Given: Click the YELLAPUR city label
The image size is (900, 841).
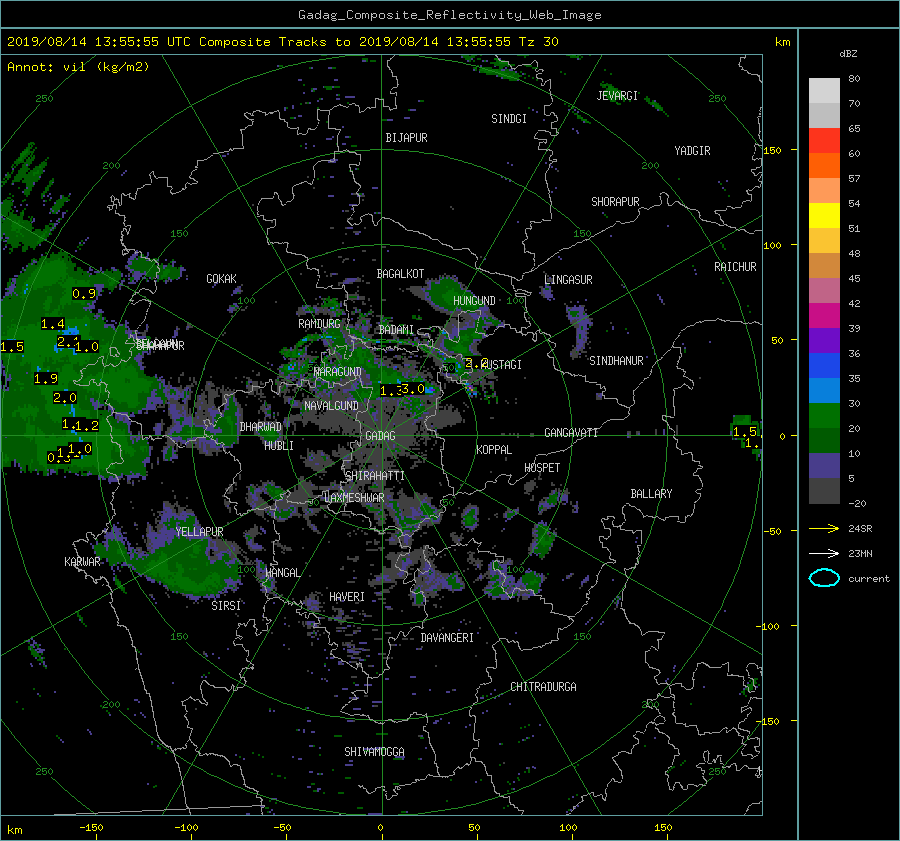Looking at the screenshot, I should click(x=199, y=532).
